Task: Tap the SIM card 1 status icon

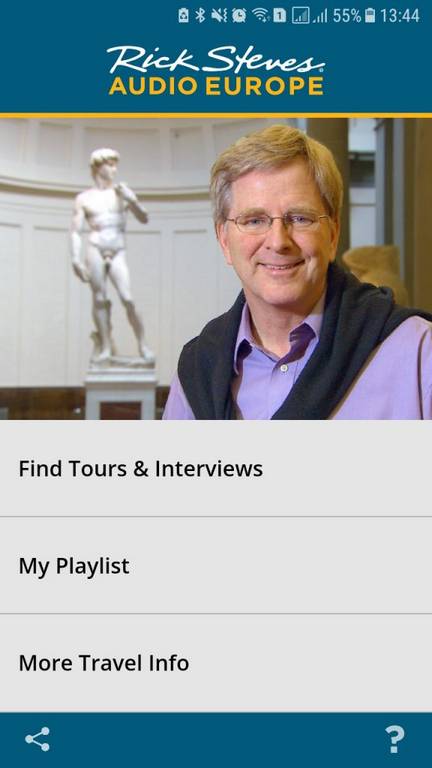Action: point(280,16)
